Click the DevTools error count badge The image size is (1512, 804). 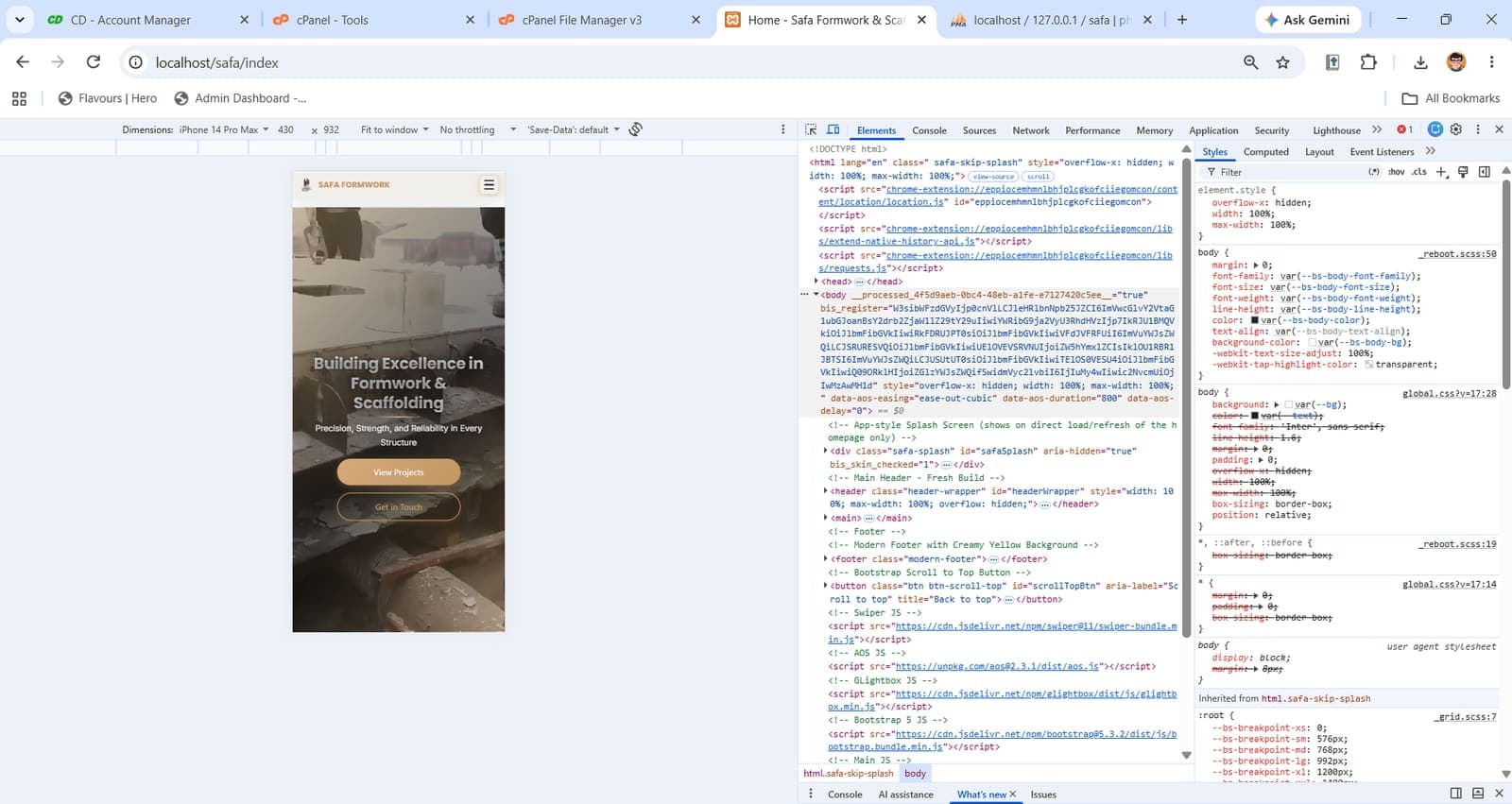1405,129
